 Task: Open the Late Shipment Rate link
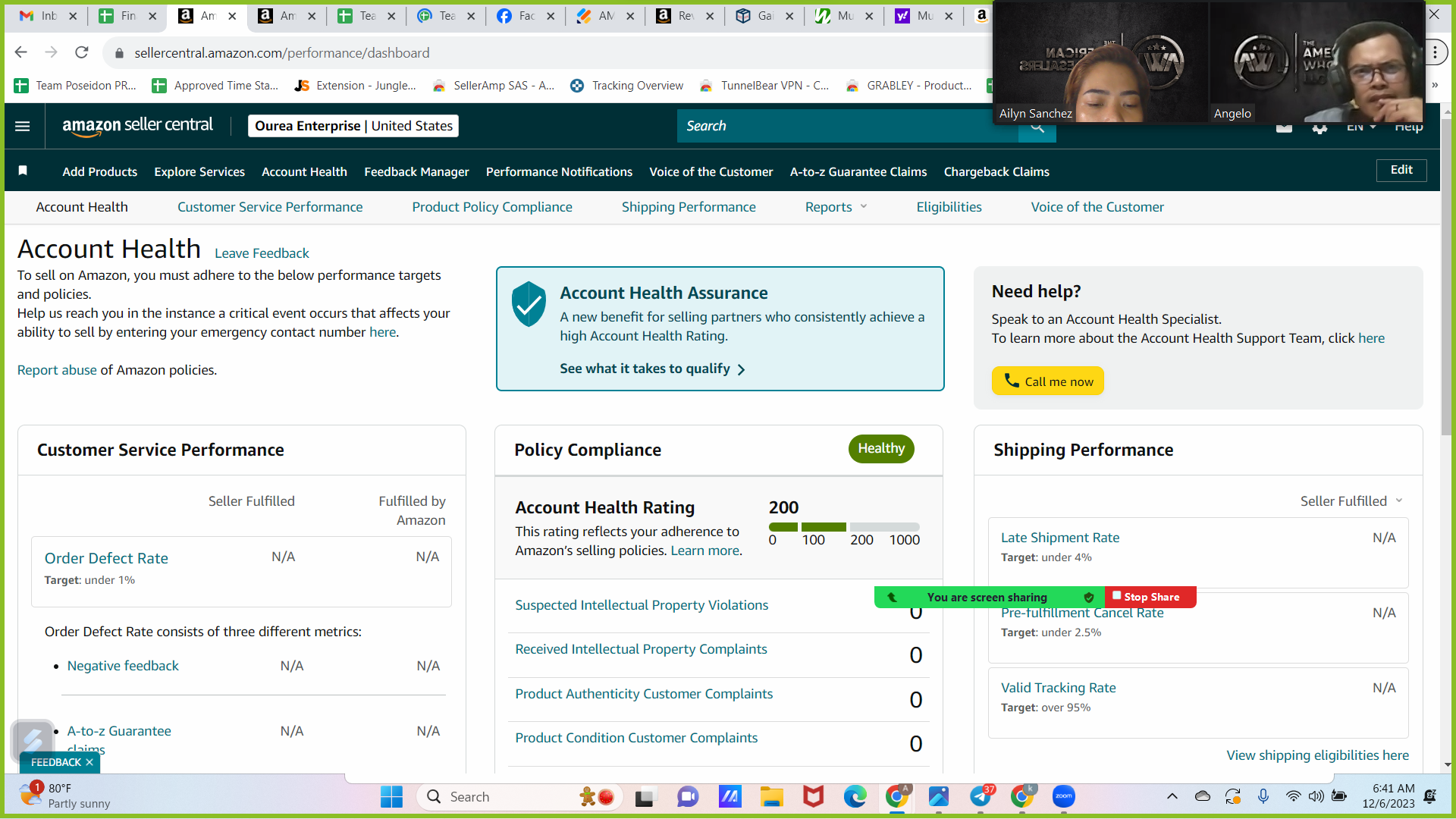(x=1060, y=538)
